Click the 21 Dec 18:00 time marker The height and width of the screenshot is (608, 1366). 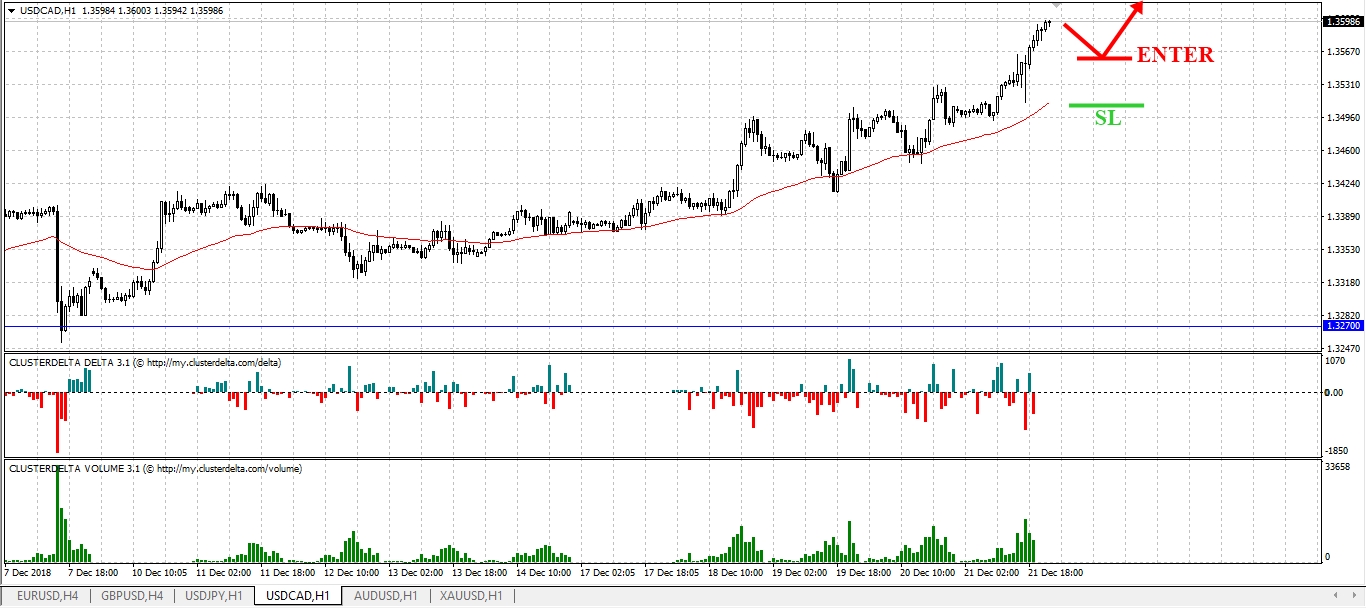coord(1056,574)
